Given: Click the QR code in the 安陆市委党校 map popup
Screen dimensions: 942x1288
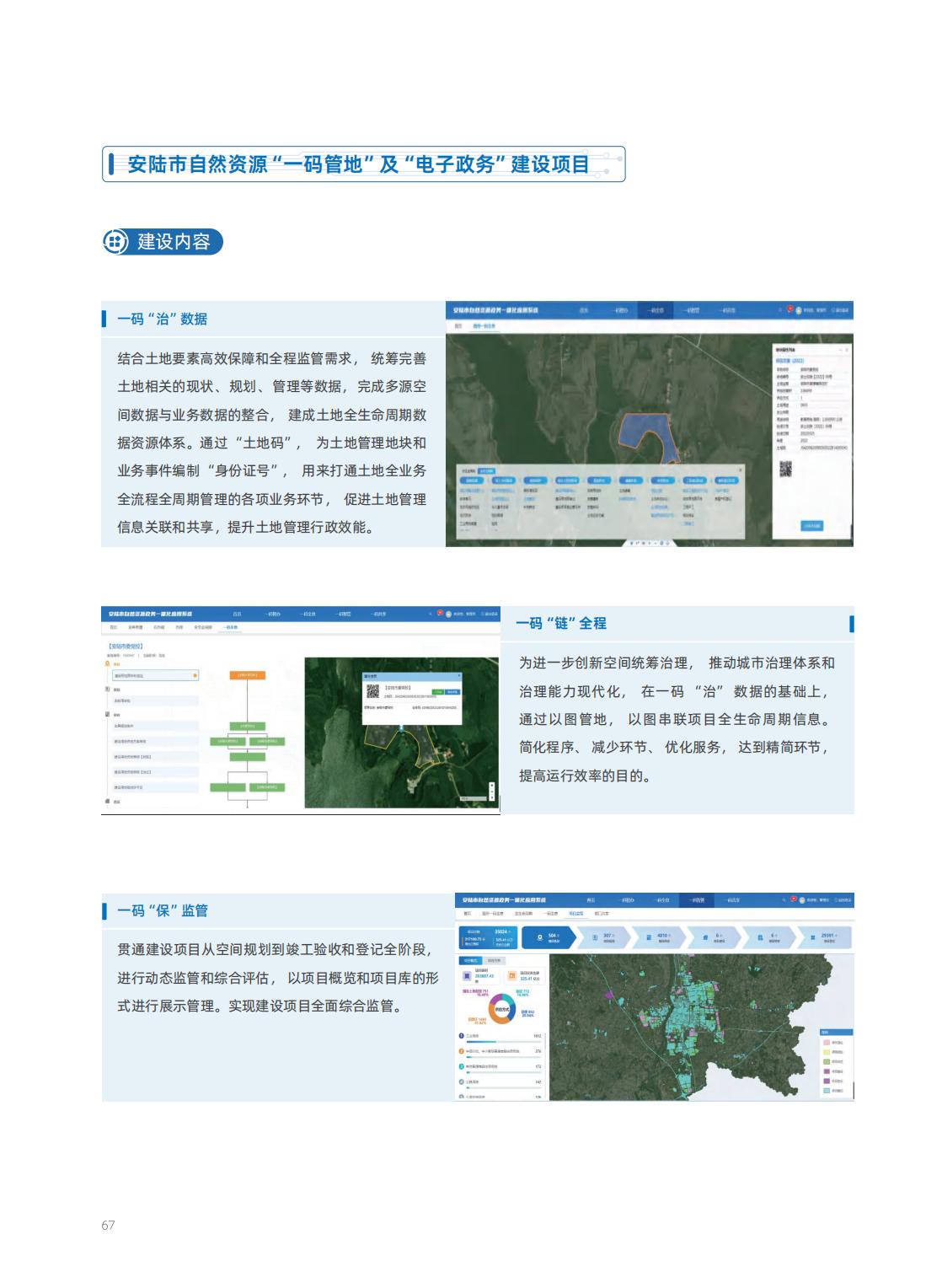Looking at the screenshot, I should click(374, 691).
